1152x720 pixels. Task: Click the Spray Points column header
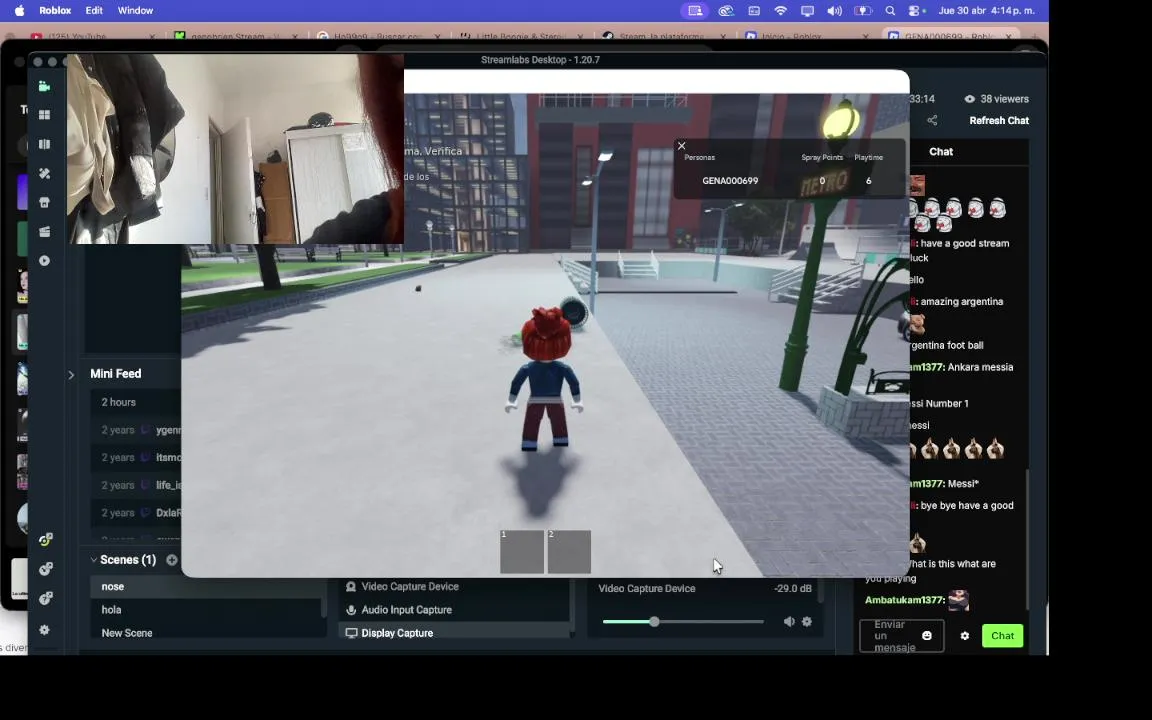point(821,157)
